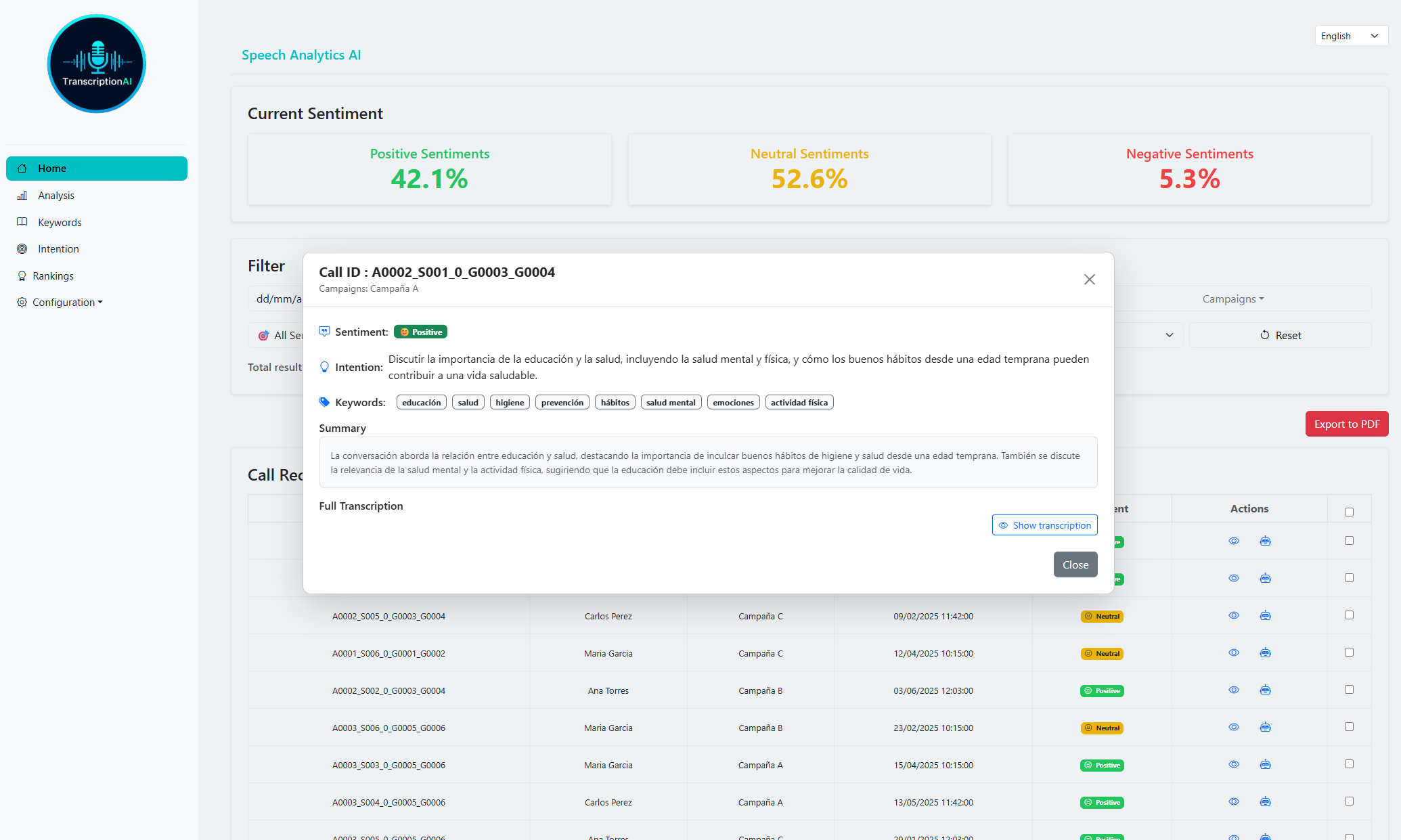Image resolution: width=1401 pixels, height=840 pixels.
Task: Click robot icon for A0003_S006_0_G0005_G0006 row
Action: (x=1265, y=727)
